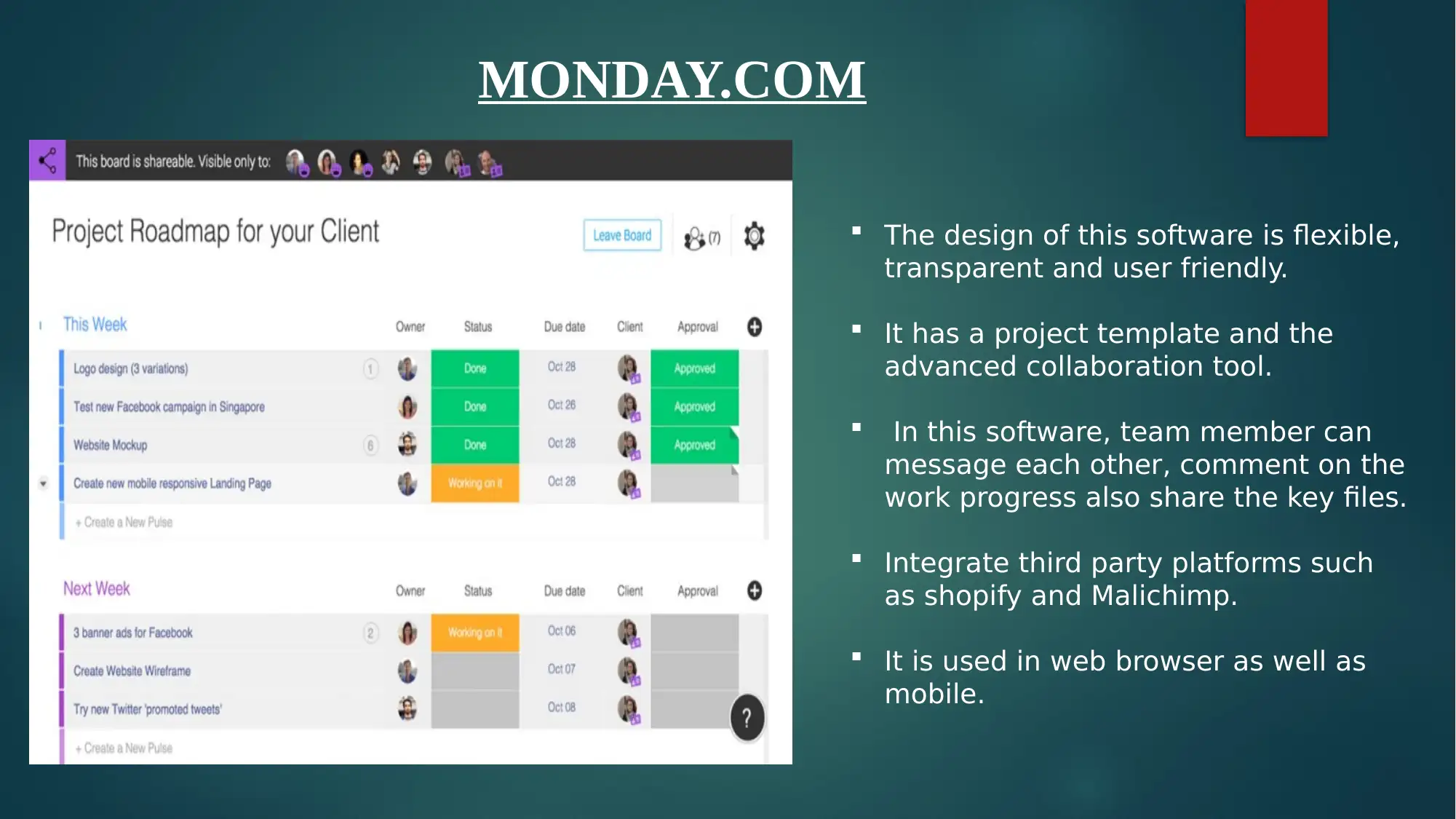Screen dimensions: 1456x819
Task: Click the owner avatar for Logo design
Action: coord(407,369)
